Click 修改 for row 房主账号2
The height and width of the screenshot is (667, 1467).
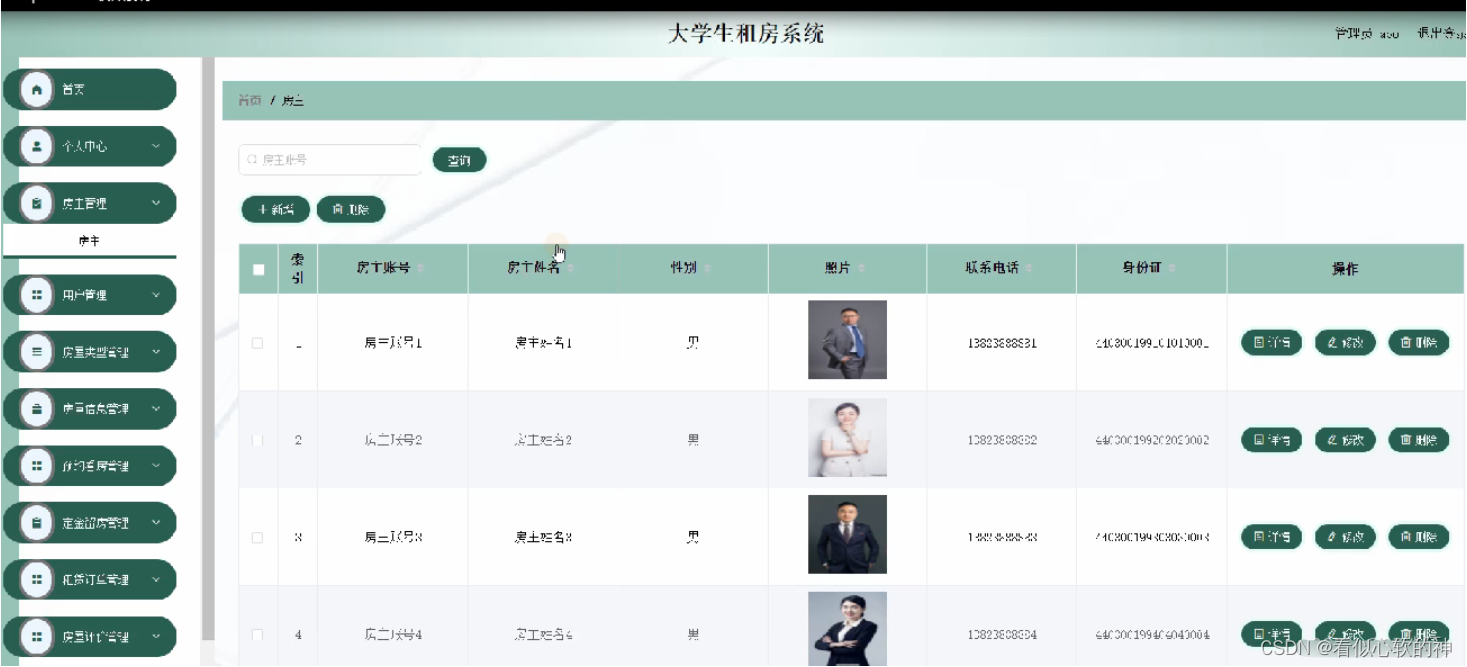tap(1345, 440)
